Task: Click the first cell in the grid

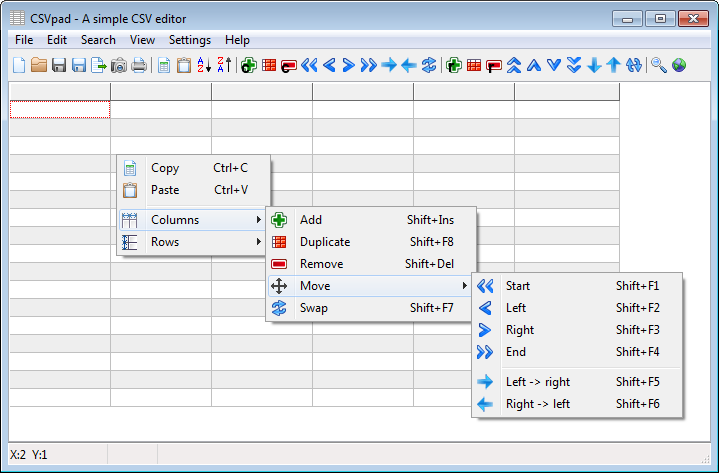Action: tap(60, 110)
